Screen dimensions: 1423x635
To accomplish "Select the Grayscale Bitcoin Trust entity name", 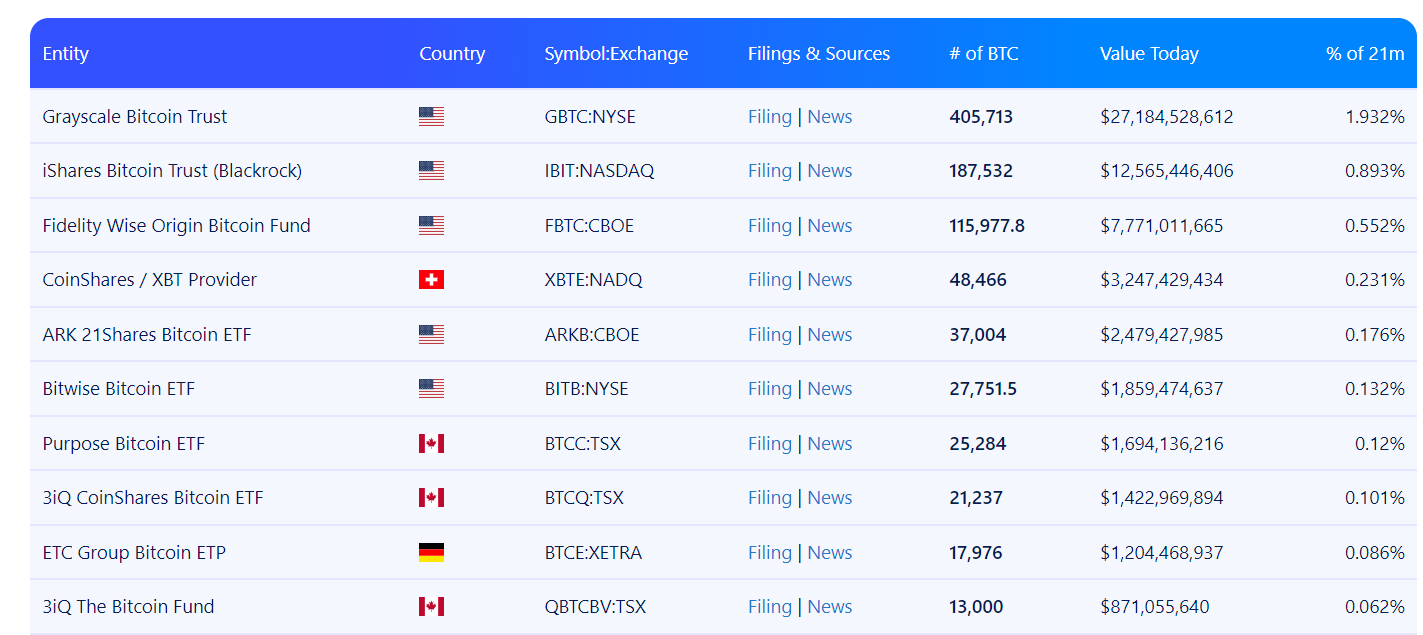I will click(x=135, y=117).
